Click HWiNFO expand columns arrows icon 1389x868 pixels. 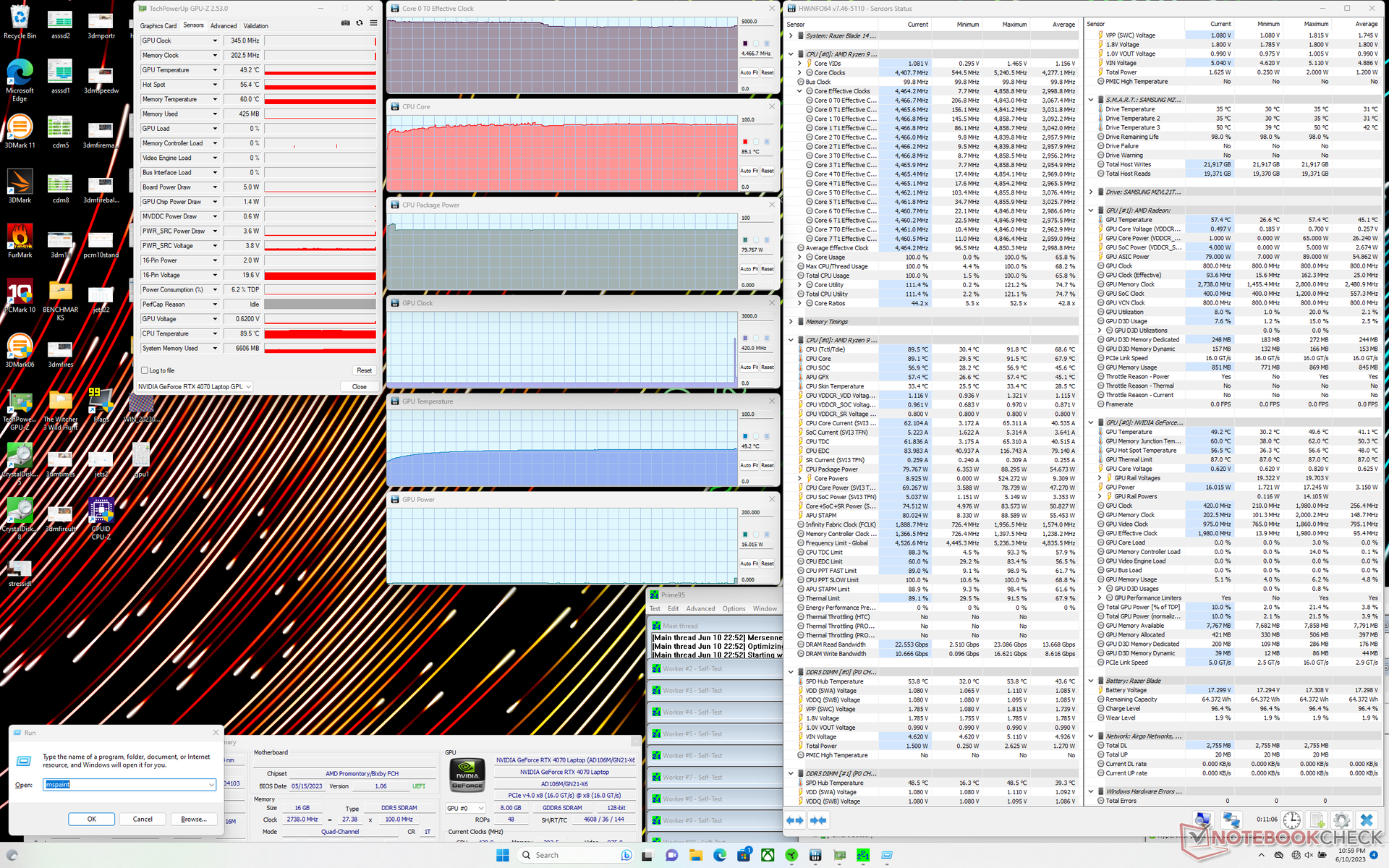(794, 820)
